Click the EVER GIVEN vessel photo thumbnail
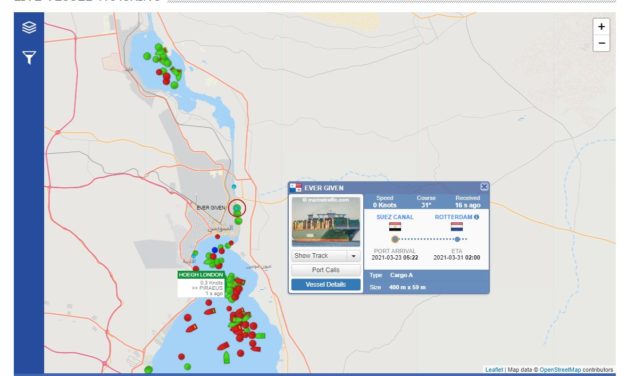Image resolution: width=627 pixels, height=376 pixels. point(325,222)
